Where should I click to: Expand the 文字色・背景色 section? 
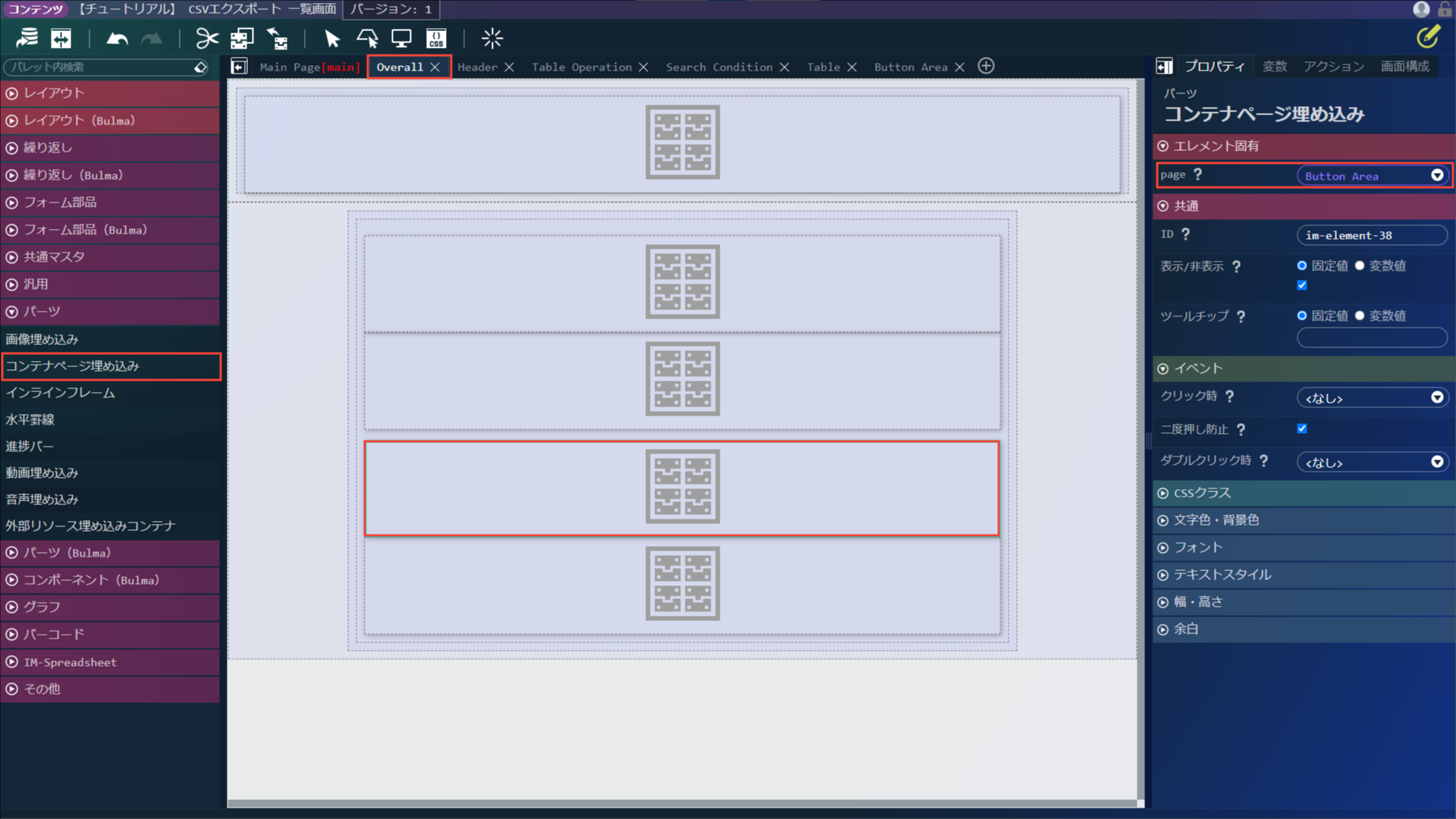tap(1304, 520)
